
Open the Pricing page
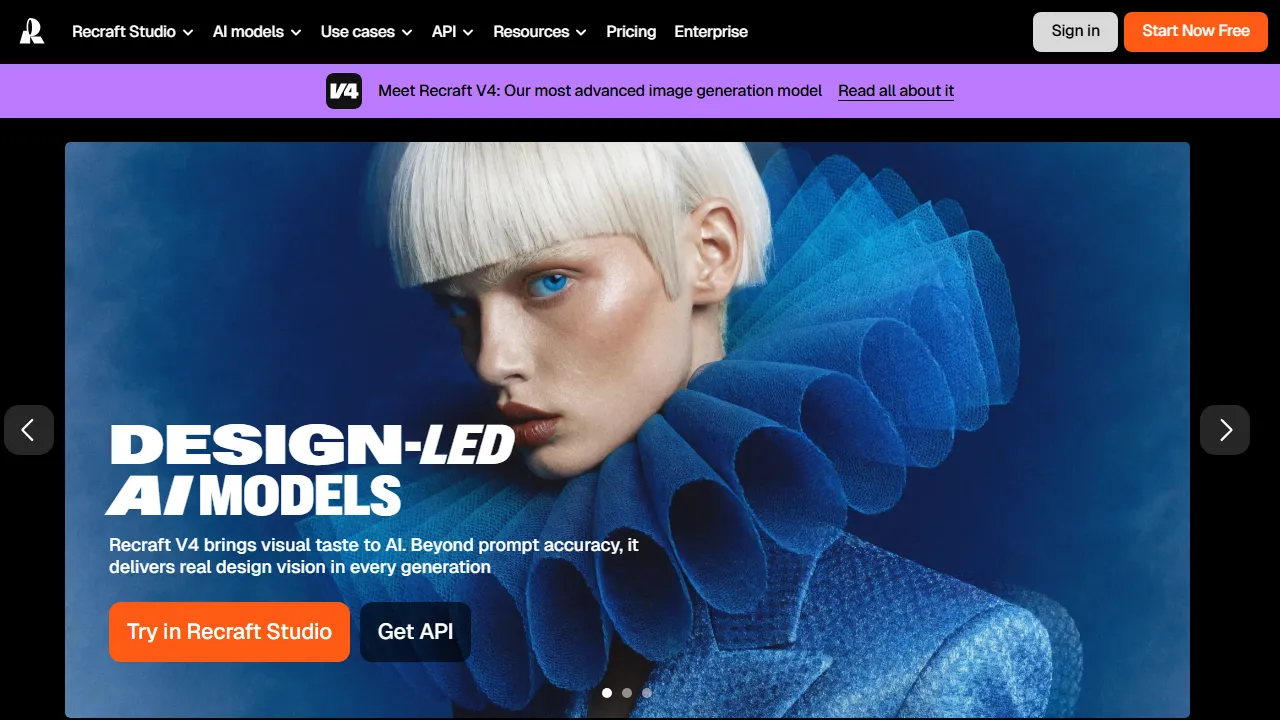coord(631,32)
